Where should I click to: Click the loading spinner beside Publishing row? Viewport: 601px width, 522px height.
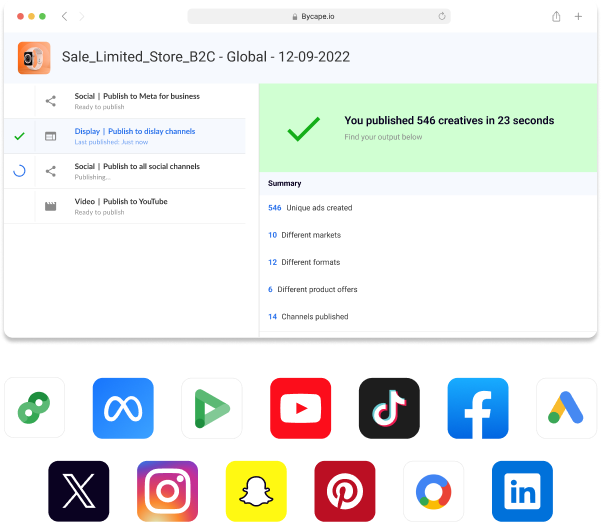[x=19, y=171]
